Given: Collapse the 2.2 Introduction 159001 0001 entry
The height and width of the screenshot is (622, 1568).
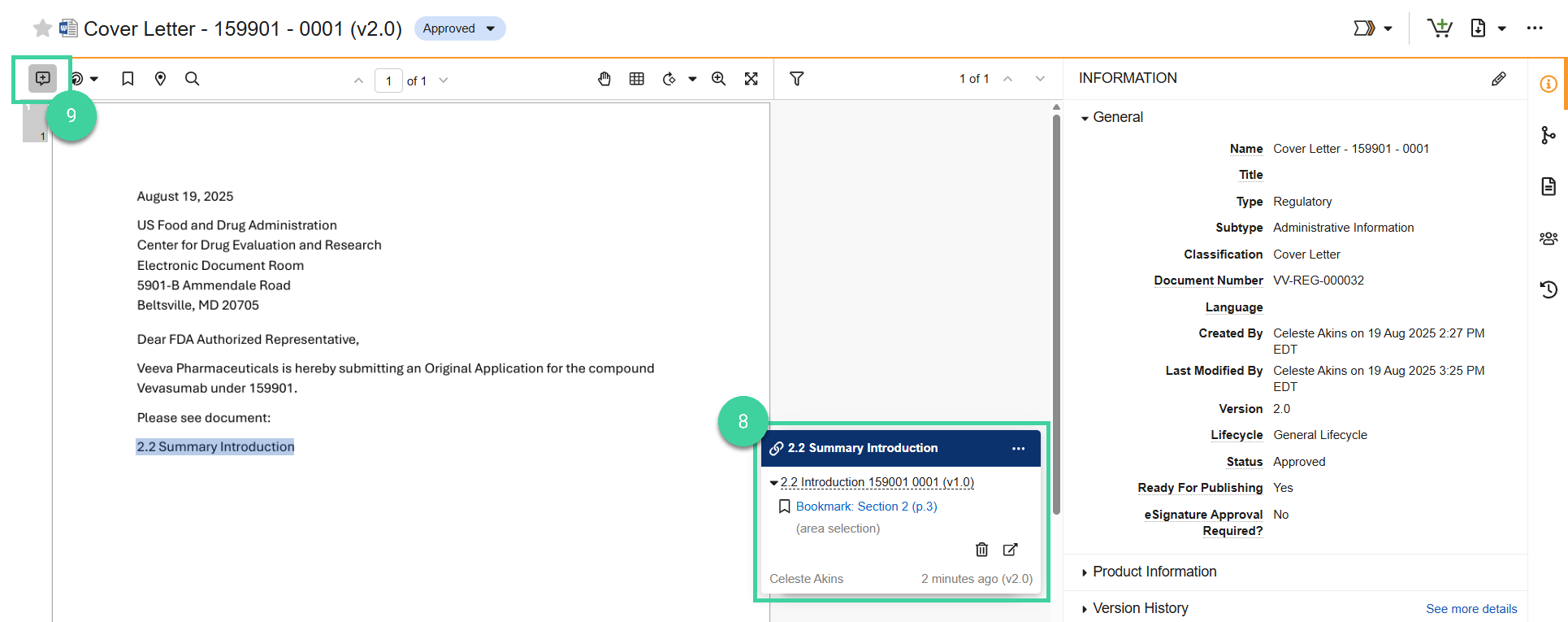Looking at the screenshot, I should (773, 483).
